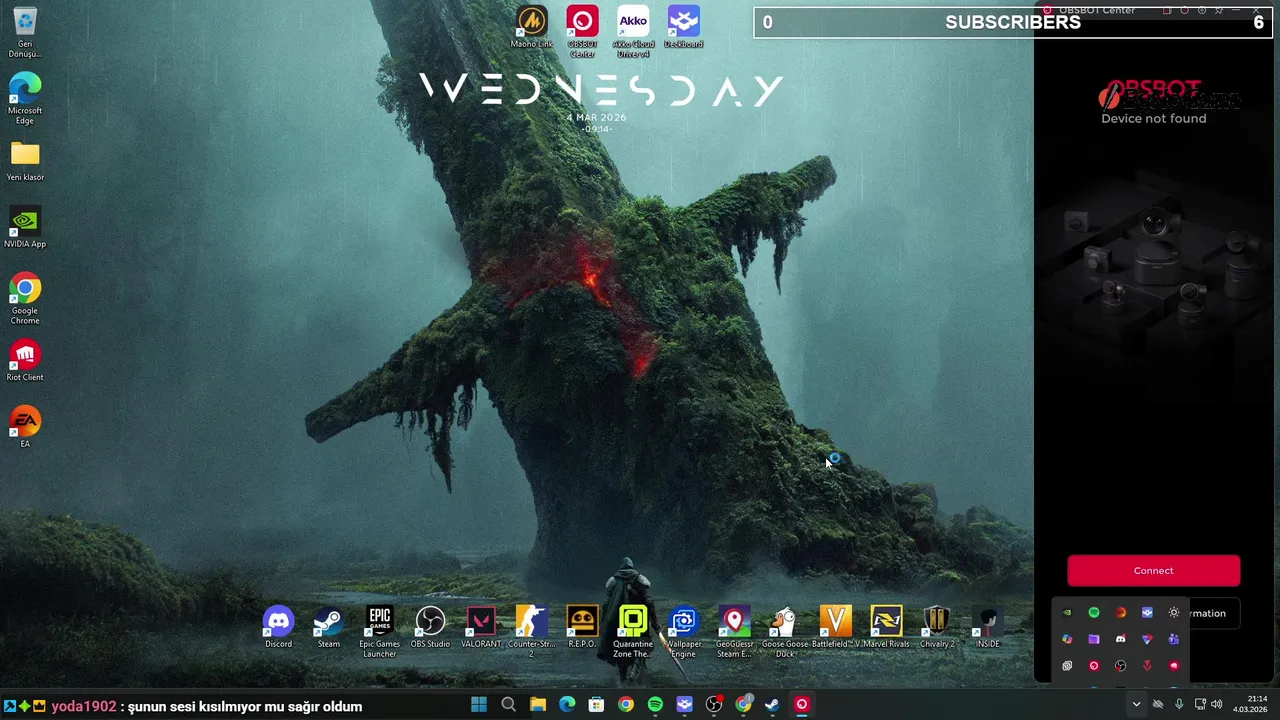Open volume speaker tray icon
This screenshot has width=1280, height=720.
[x=1217, y=705]
